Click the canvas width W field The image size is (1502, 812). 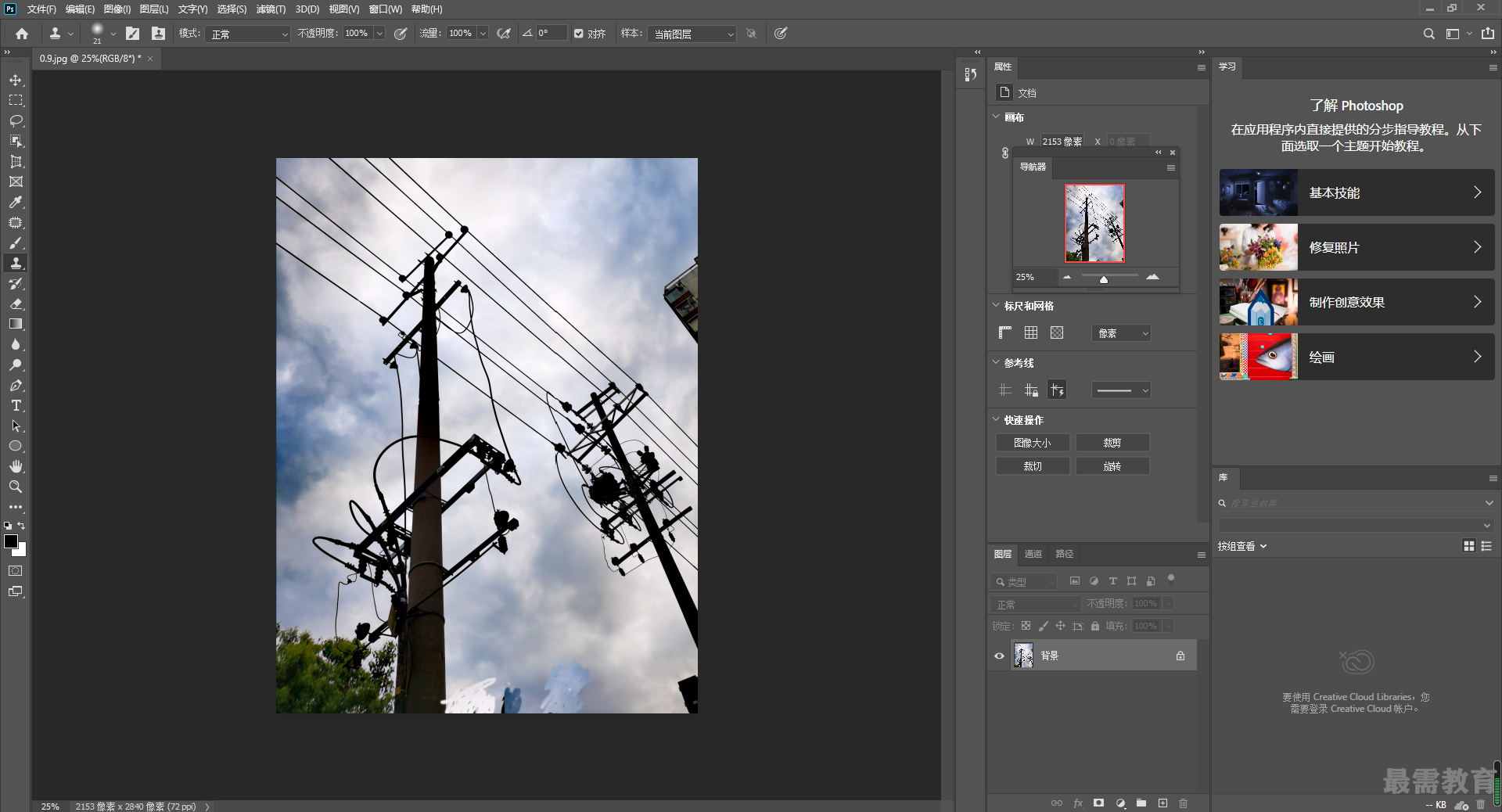1062,142
